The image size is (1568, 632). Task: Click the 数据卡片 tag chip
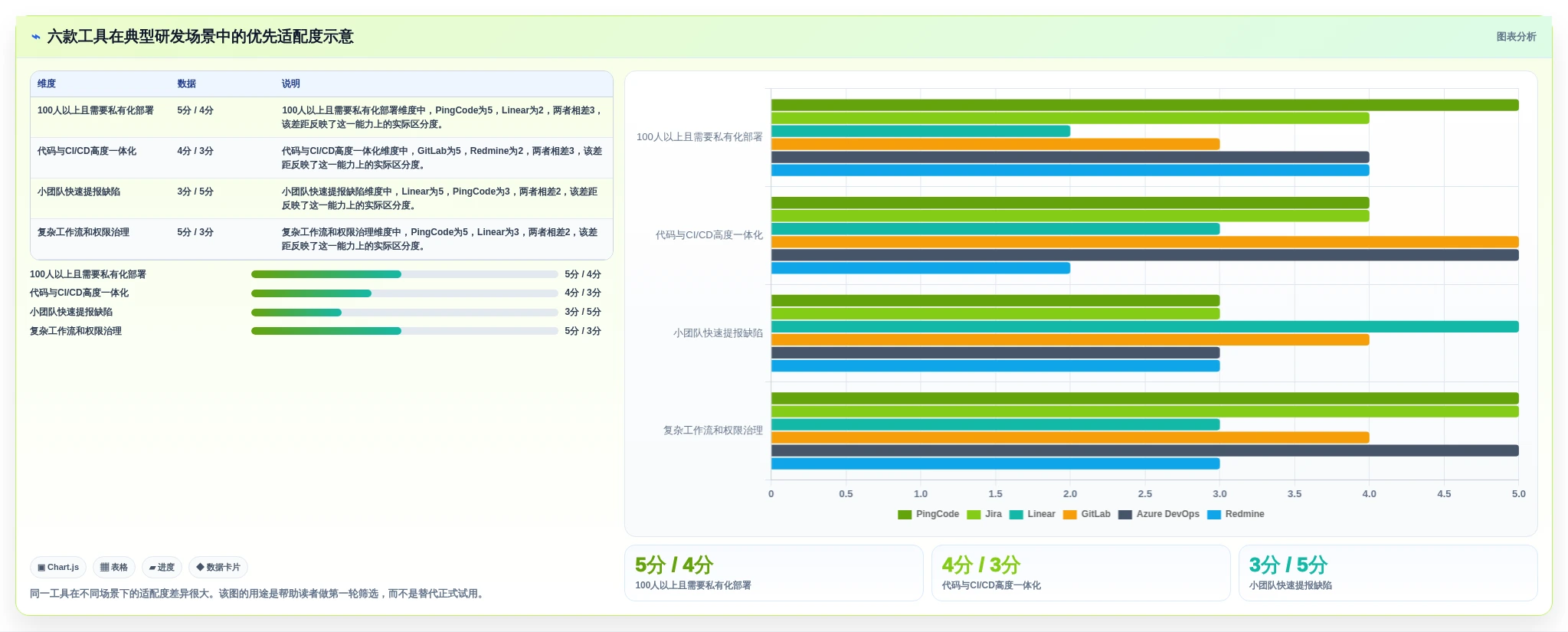[x=218, y=568]
